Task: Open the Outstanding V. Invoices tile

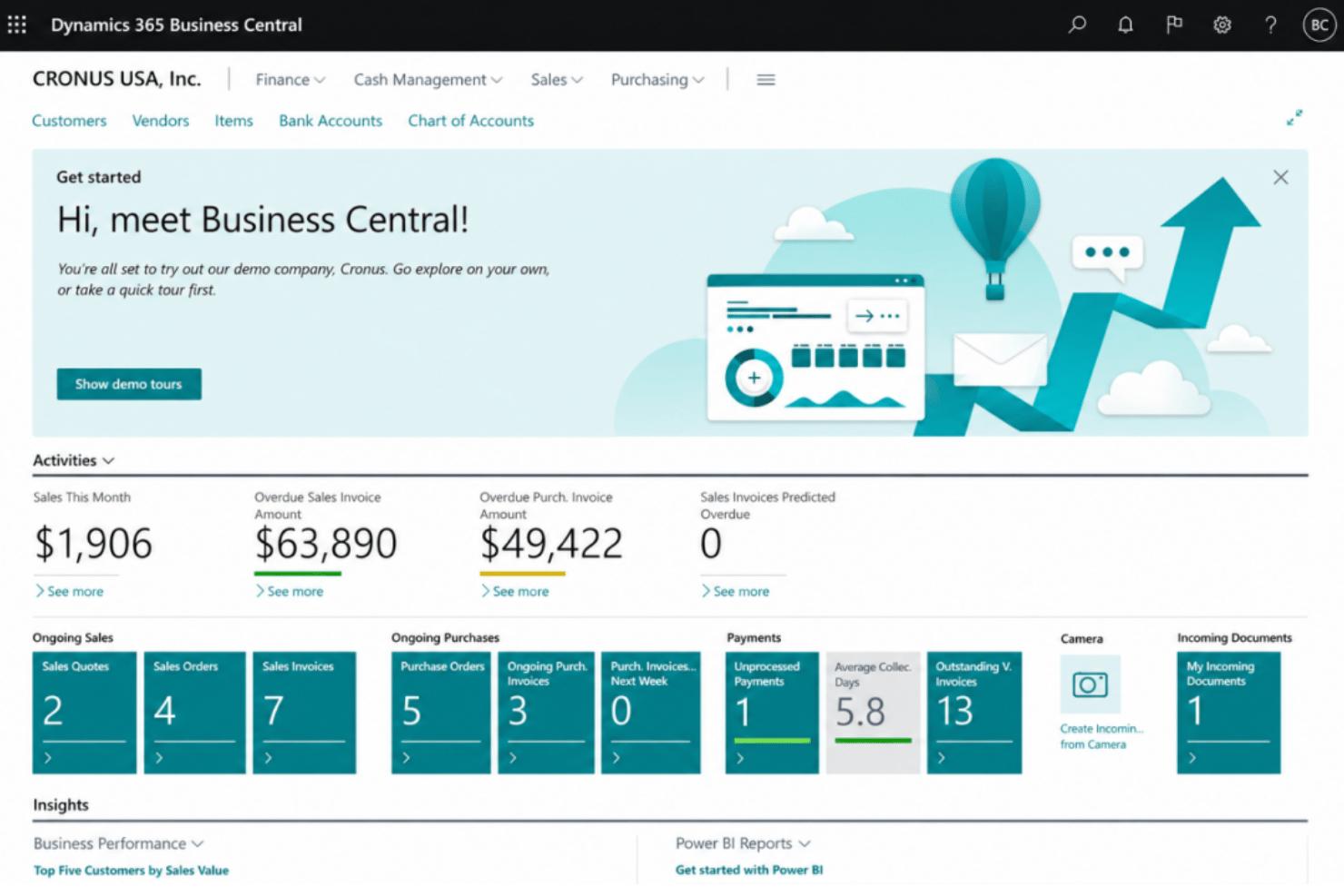Action: pyautogui.click(x=974, y=713)
